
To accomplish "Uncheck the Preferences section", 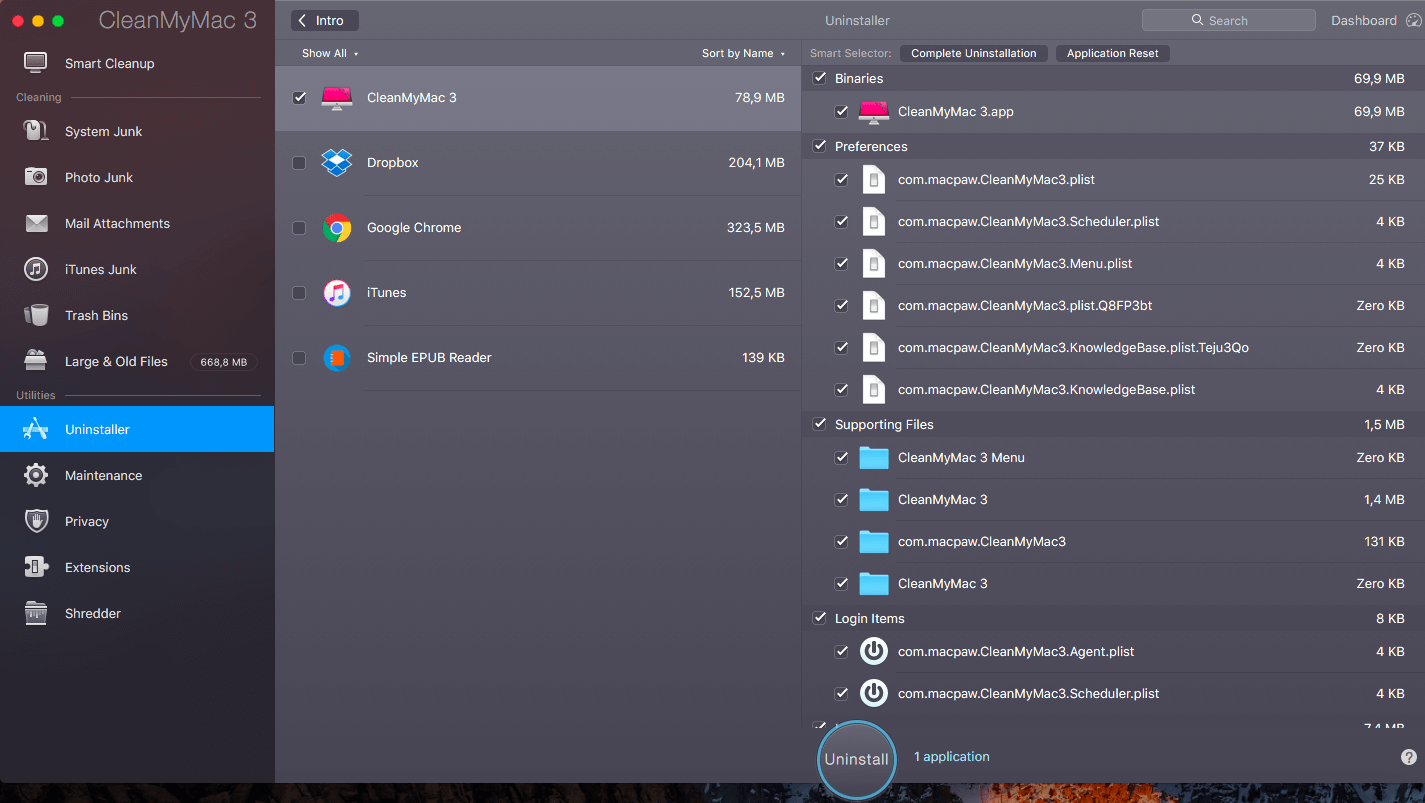I will 820,146.
